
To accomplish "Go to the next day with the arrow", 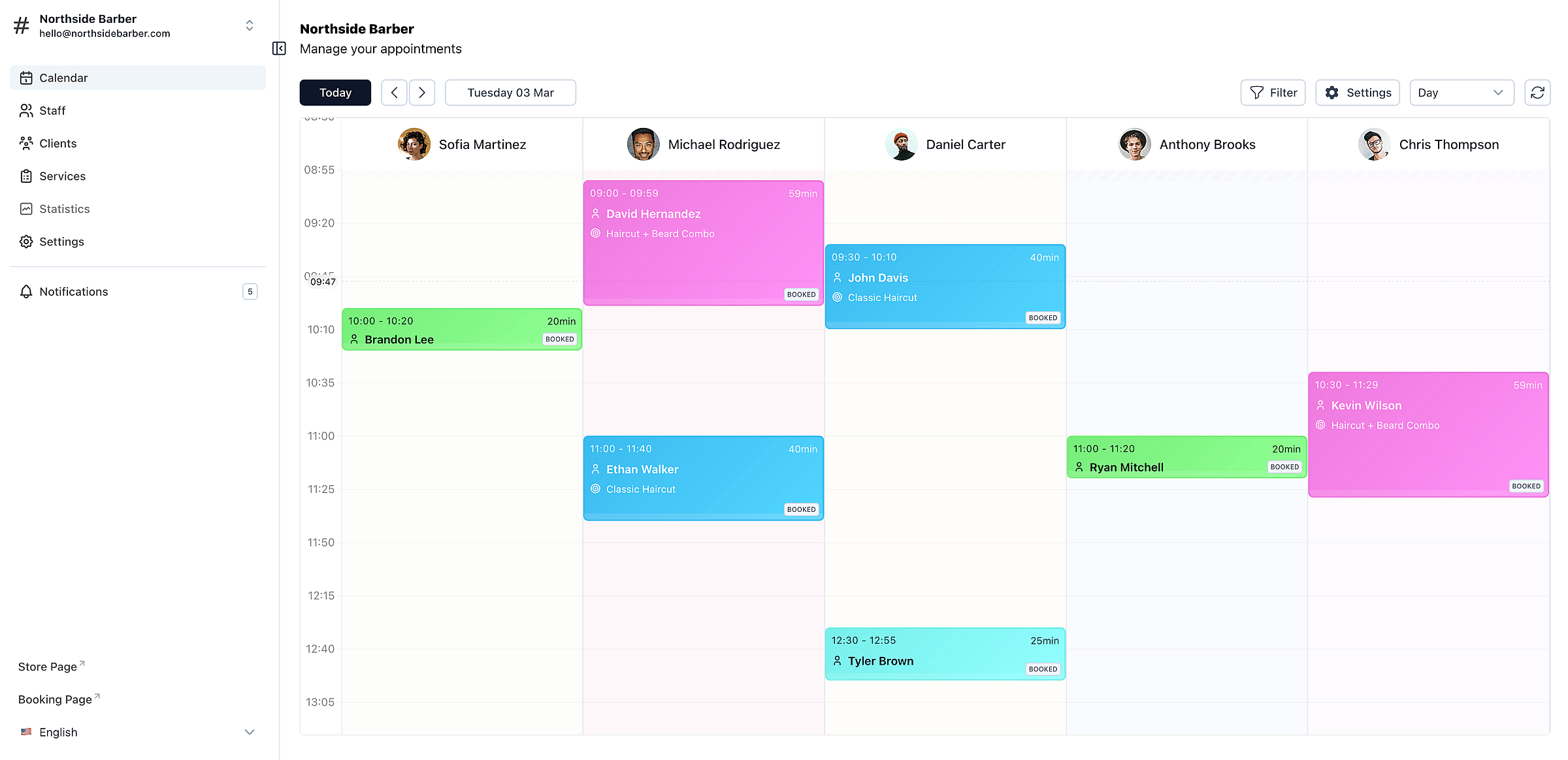I will click(x=421, y=92).
